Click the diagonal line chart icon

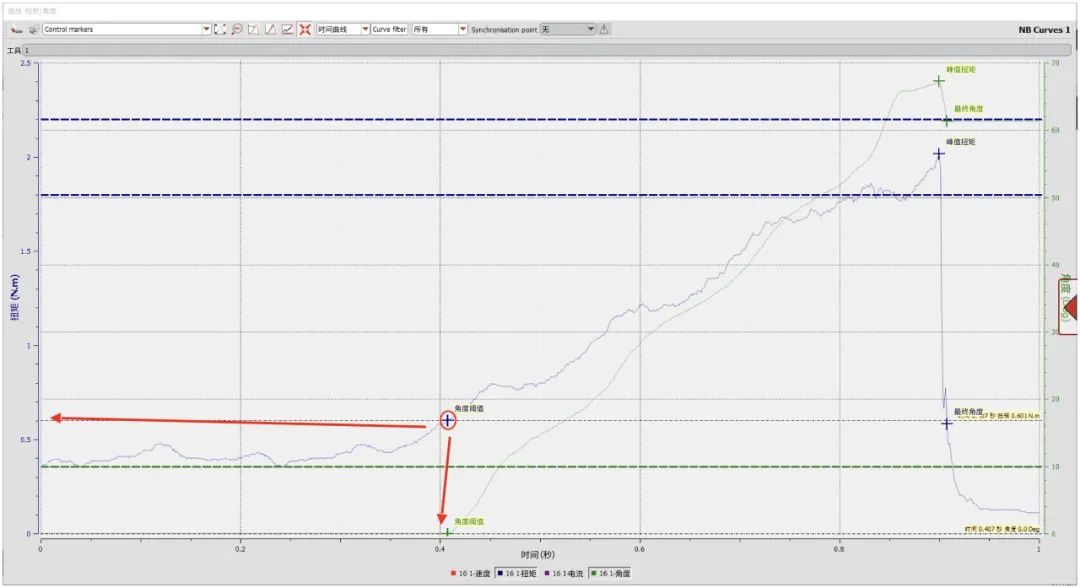[271, 29]
